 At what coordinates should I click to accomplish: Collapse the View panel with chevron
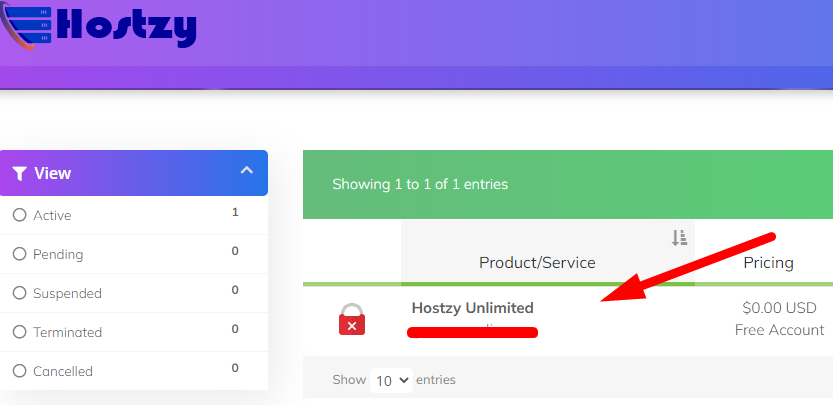246,171
